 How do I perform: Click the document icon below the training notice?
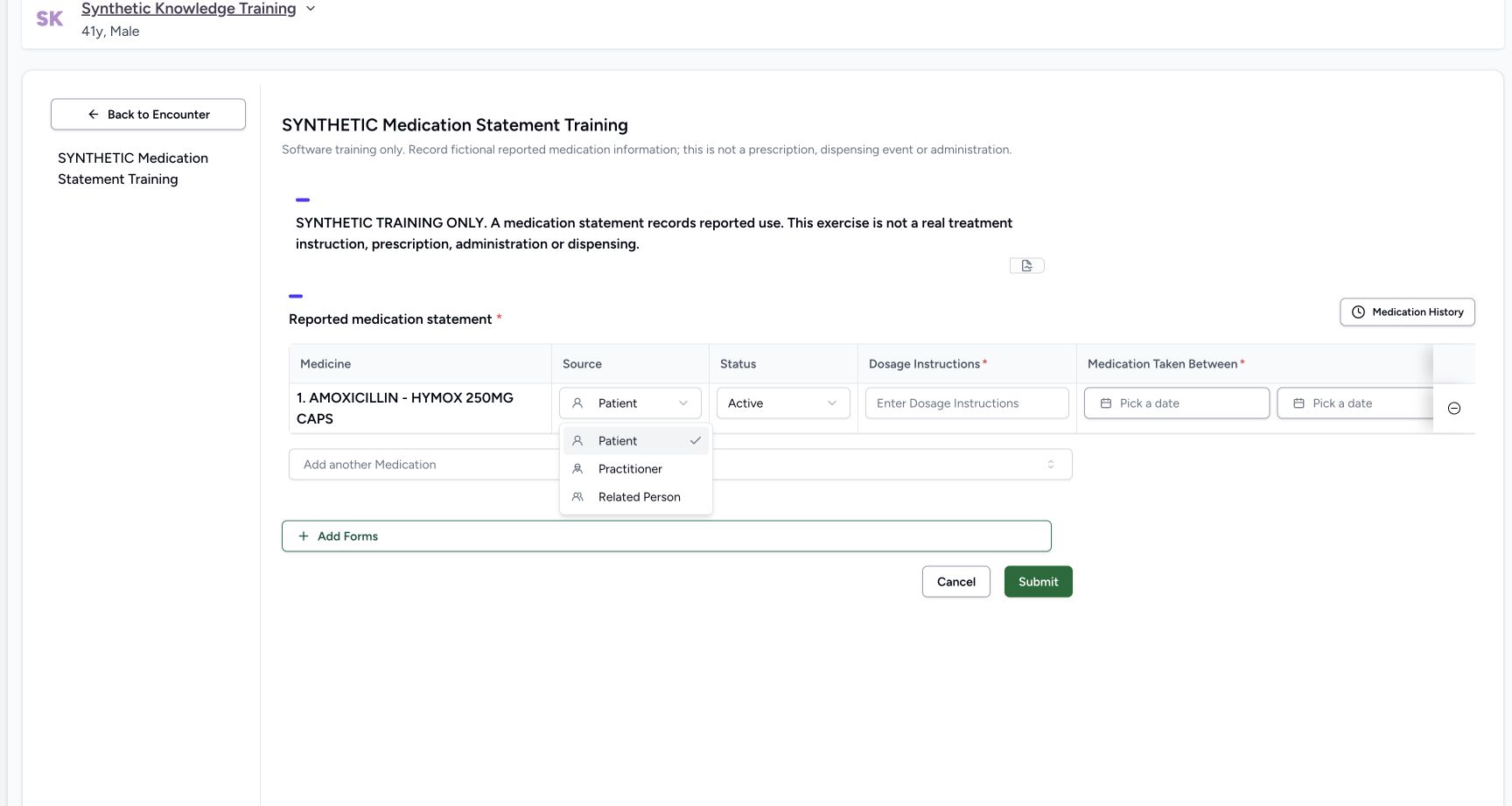tap(1027, 265)
